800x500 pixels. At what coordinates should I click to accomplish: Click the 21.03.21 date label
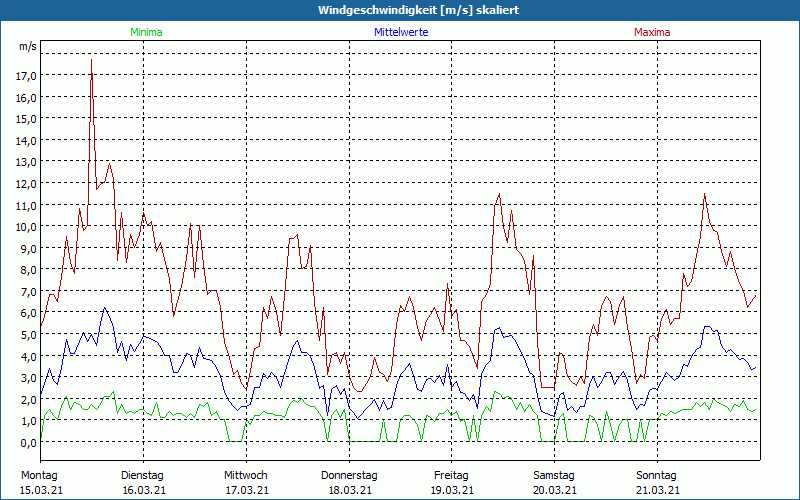658,490
